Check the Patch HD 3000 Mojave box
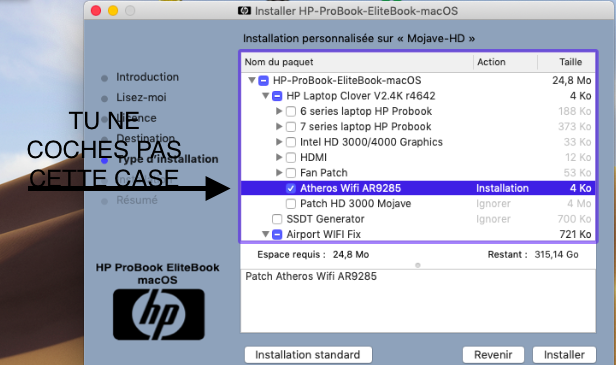Image resolution: width=616 pixels, height=365 pixels. [291, 204]
